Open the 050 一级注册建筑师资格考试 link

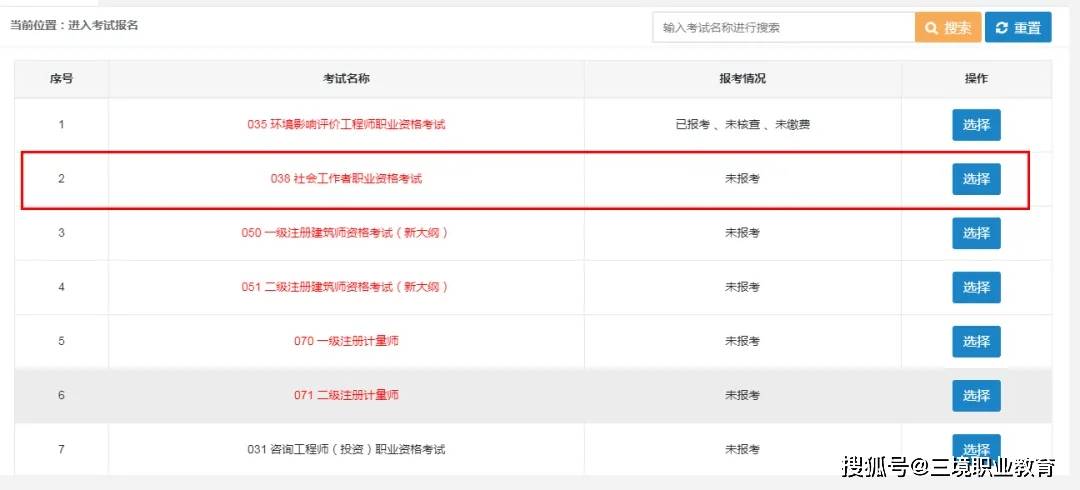coord(346,233)
